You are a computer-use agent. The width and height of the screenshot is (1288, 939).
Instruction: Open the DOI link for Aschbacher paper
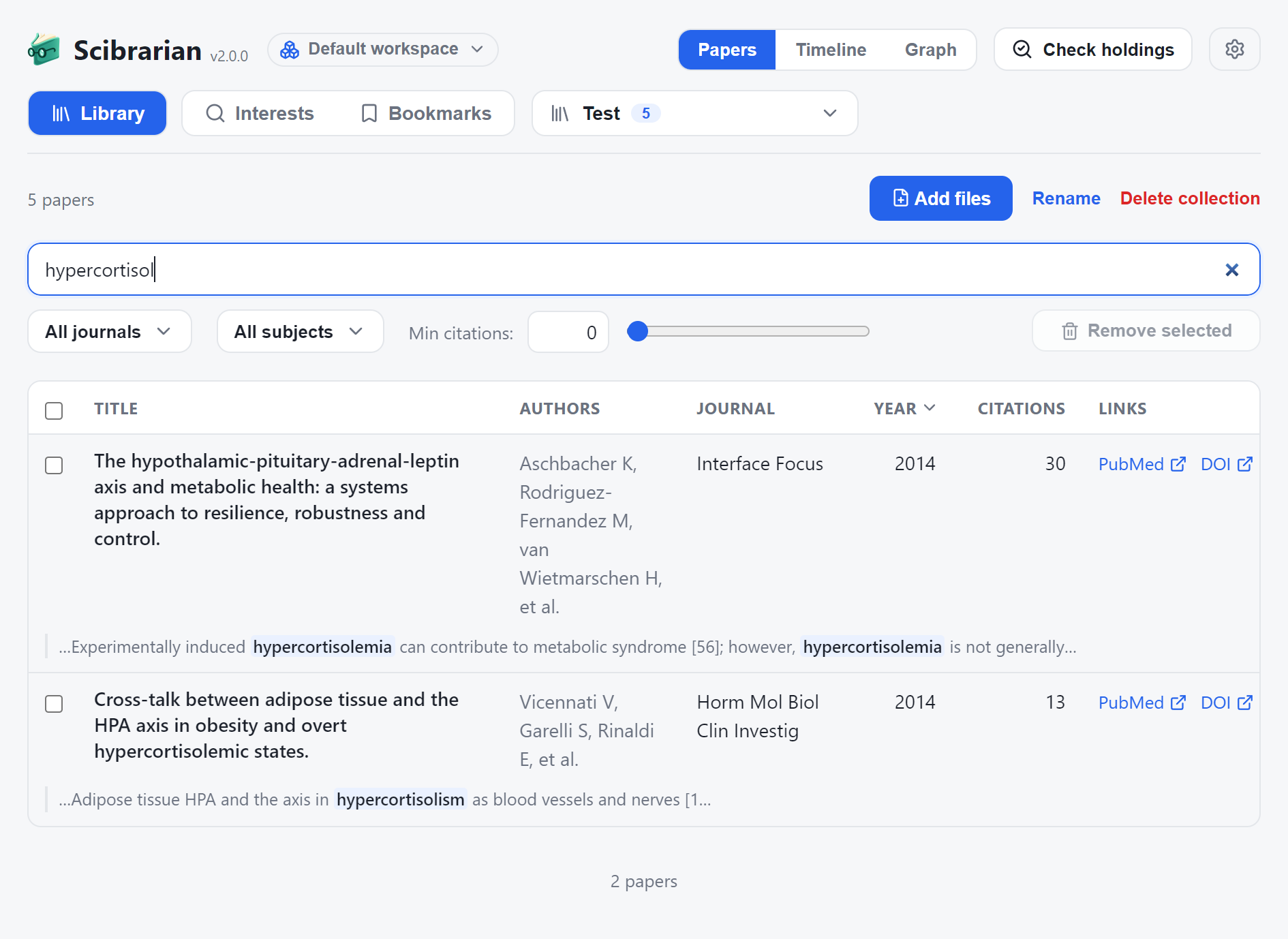pyautogui.click(x=1226, y=464)
